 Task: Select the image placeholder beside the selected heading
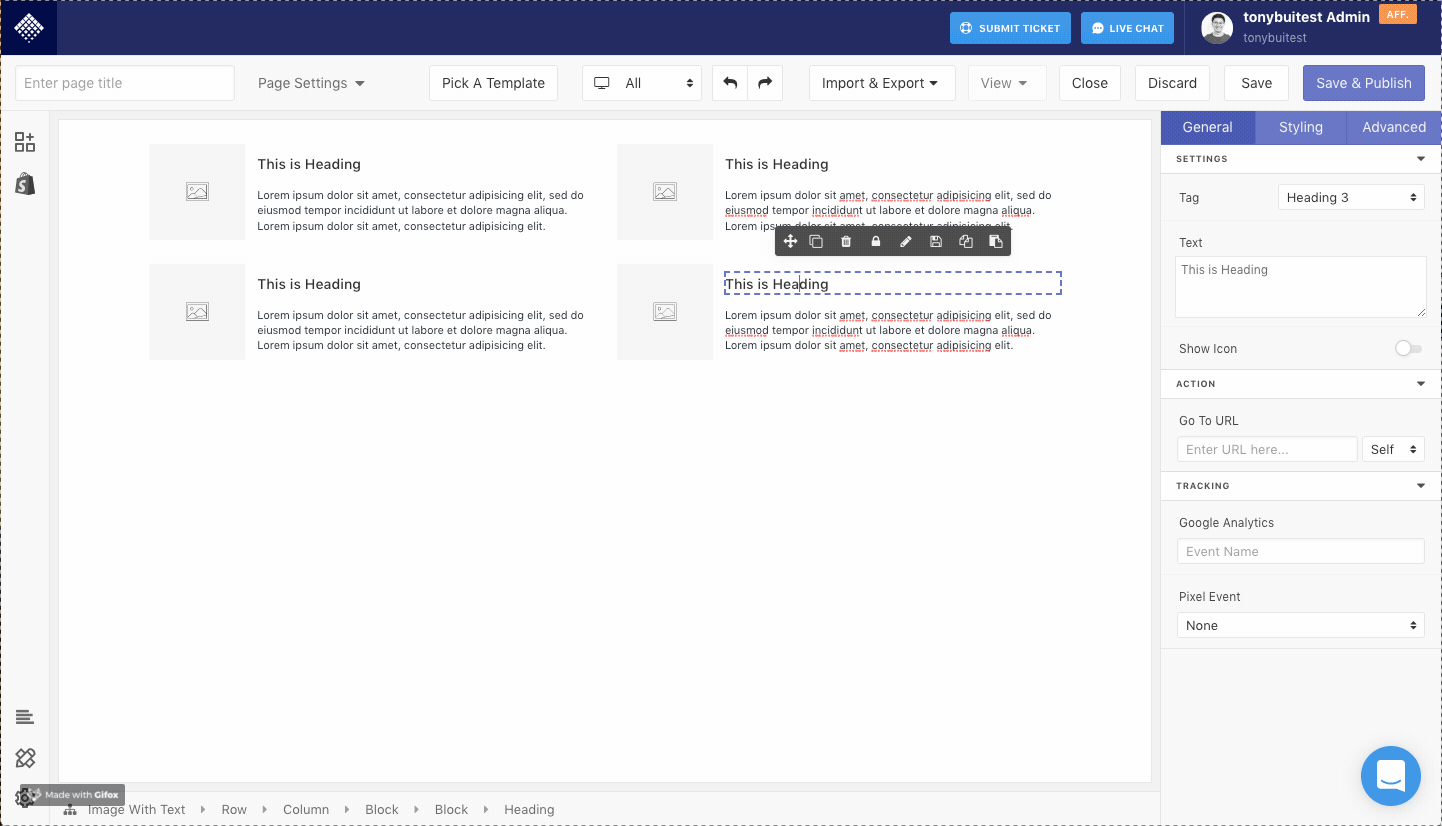point(665,312)
